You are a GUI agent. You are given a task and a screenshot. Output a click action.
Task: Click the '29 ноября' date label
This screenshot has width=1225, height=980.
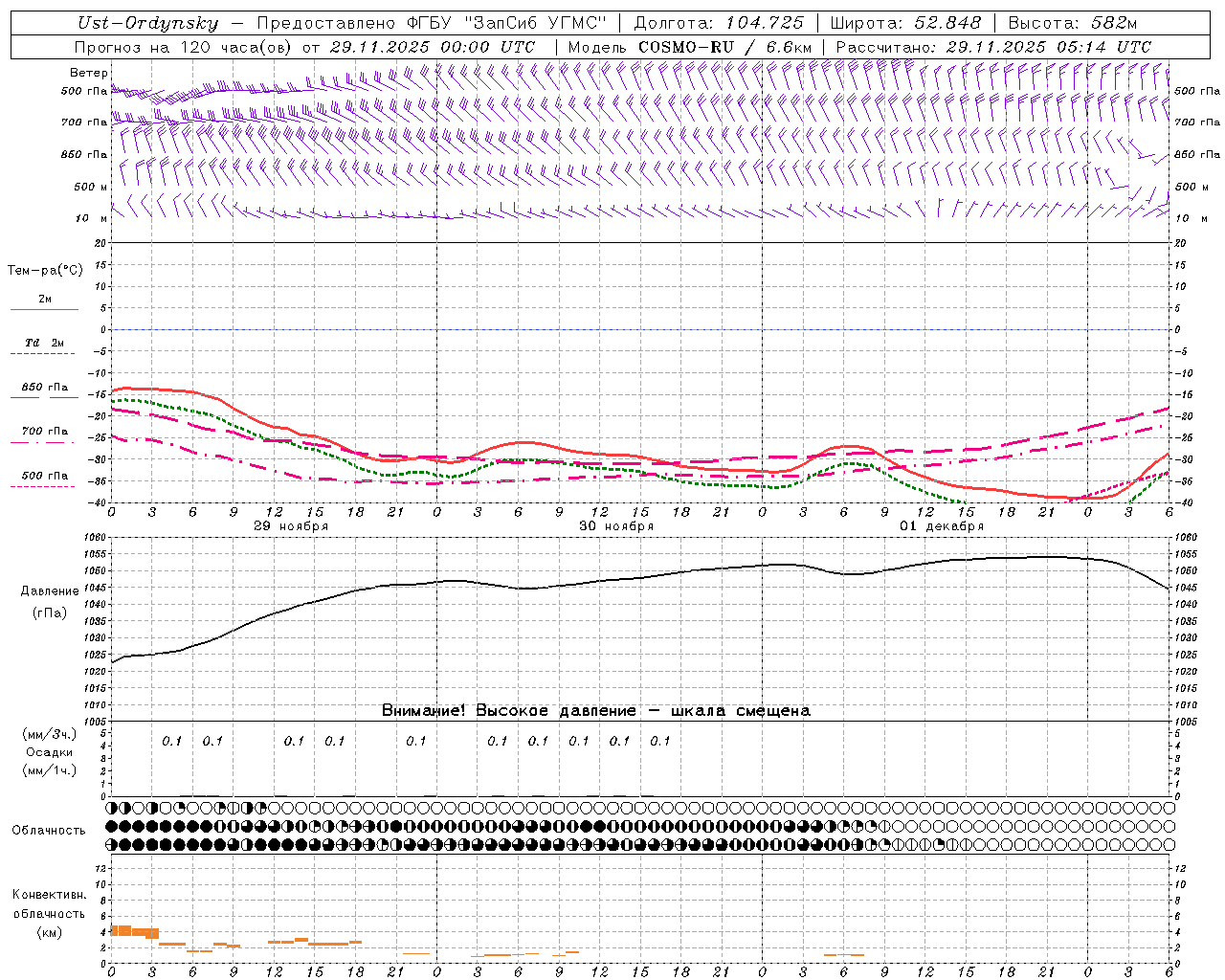click(291, 526)
